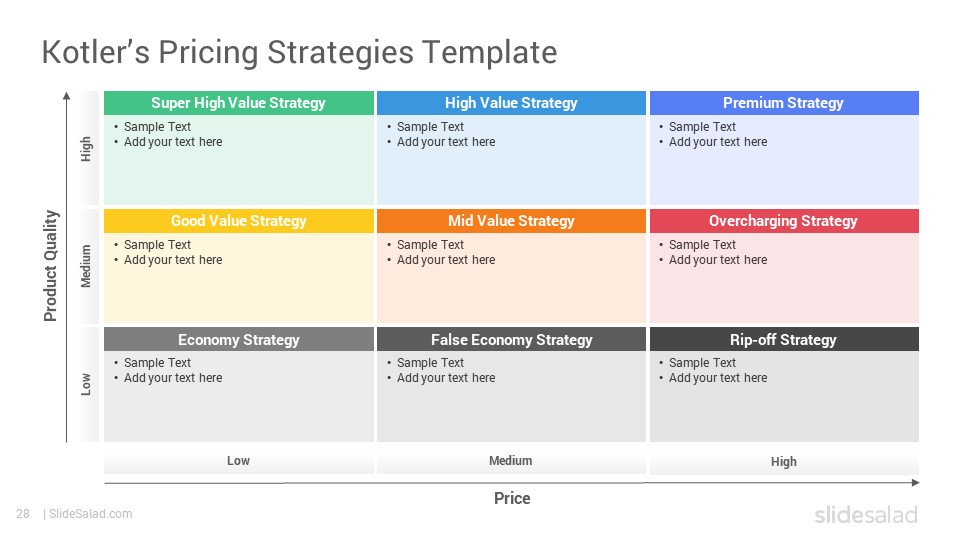Click the Economy Strategy header

point(239,339)
